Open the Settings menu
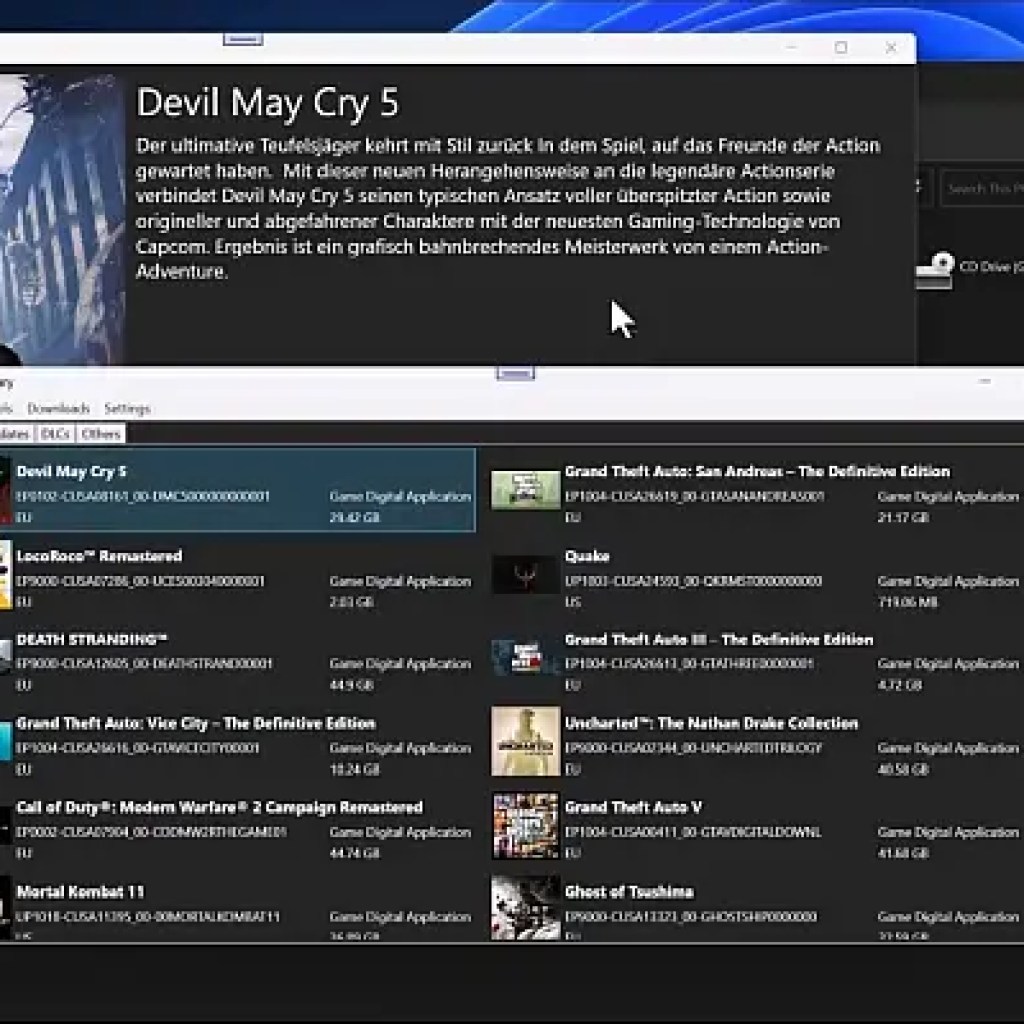 tap(127, 409)
